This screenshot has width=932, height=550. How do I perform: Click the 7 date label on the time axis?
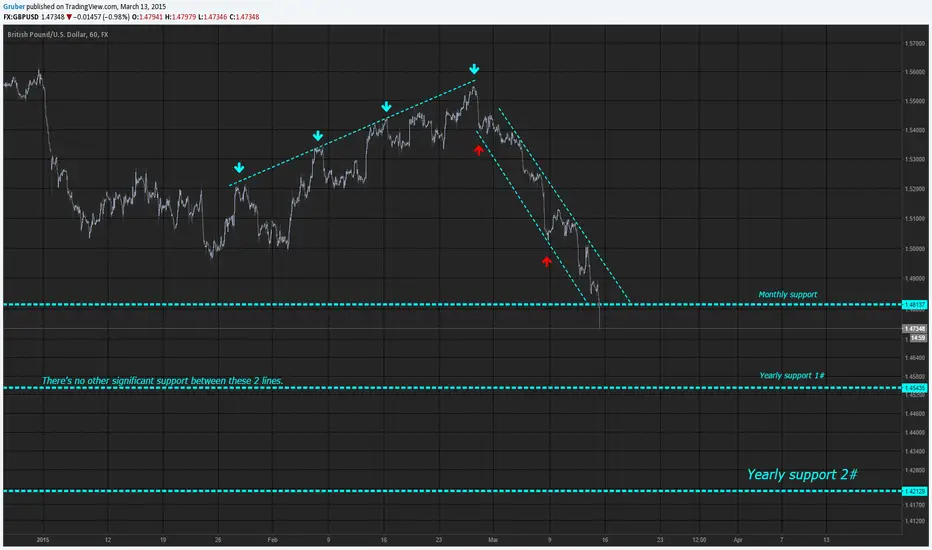pos(782,540)
